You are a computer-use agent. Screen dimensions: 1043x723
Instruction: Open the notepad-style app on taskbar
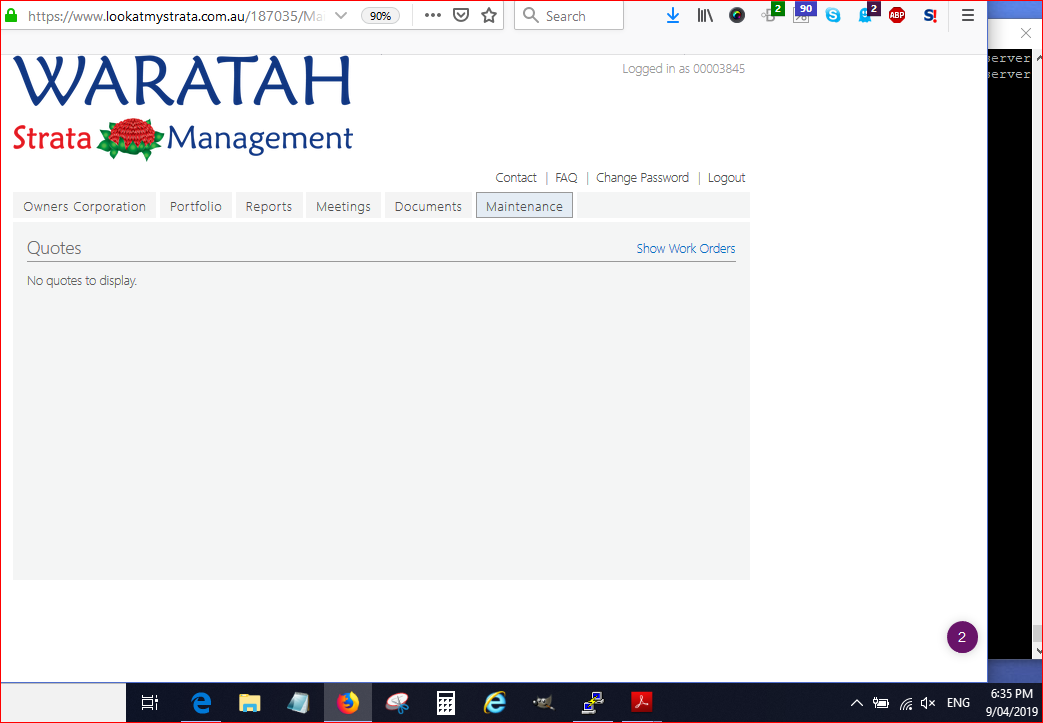[298, 702]
